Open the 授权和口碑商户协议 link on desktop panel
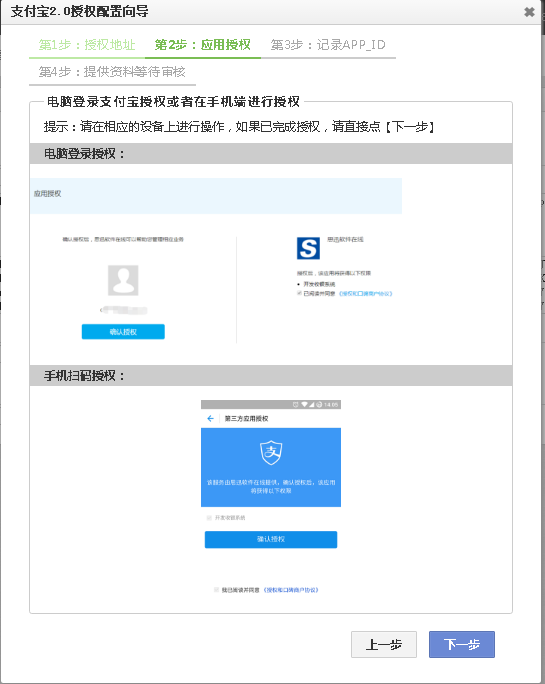Viewport: 545px width, 684px height. coord(366,294)
